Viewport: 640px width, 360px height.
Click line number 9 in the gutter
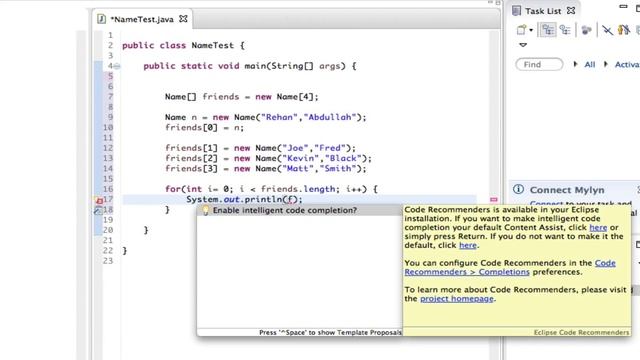(x=110, y=117)
